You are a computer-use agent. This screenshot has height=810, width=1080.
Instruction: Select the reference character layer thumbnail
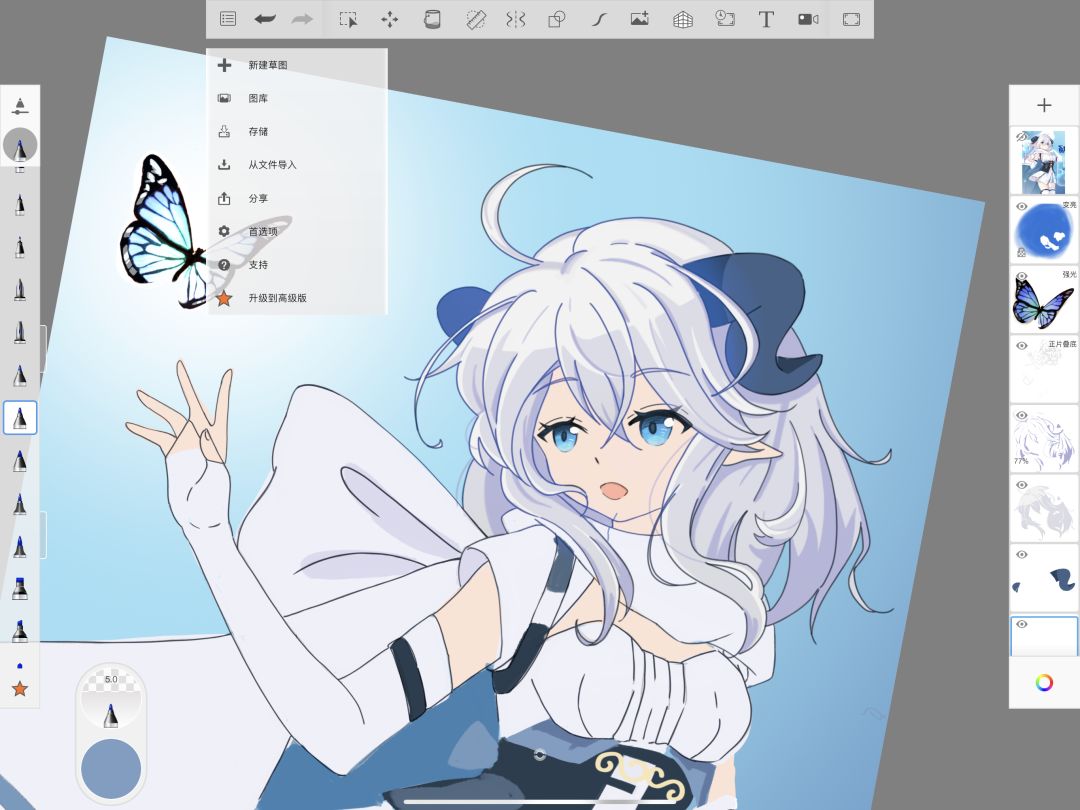1044,161
